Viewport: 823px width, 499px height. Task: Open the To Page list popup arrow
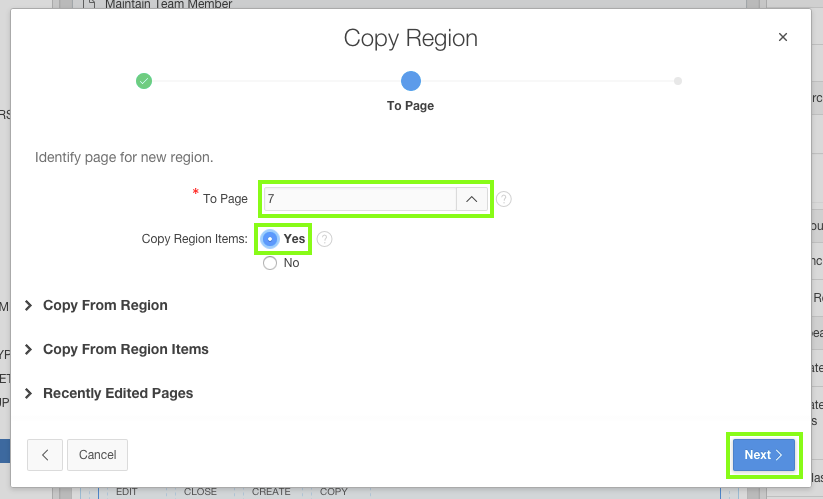coord(472,199)
